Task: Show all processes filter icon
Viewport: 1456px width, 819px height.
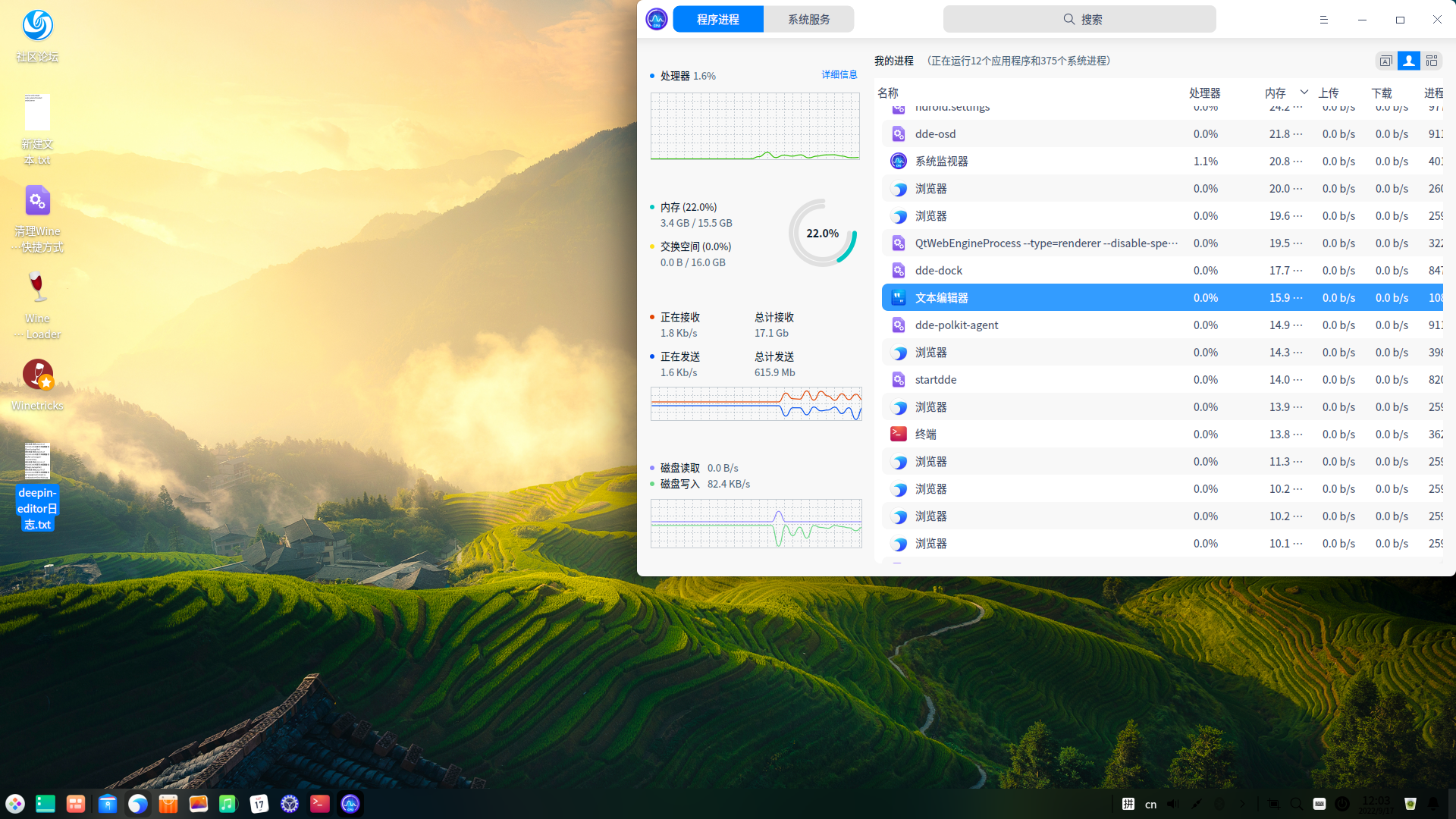Action: [x=1432, y=61]
